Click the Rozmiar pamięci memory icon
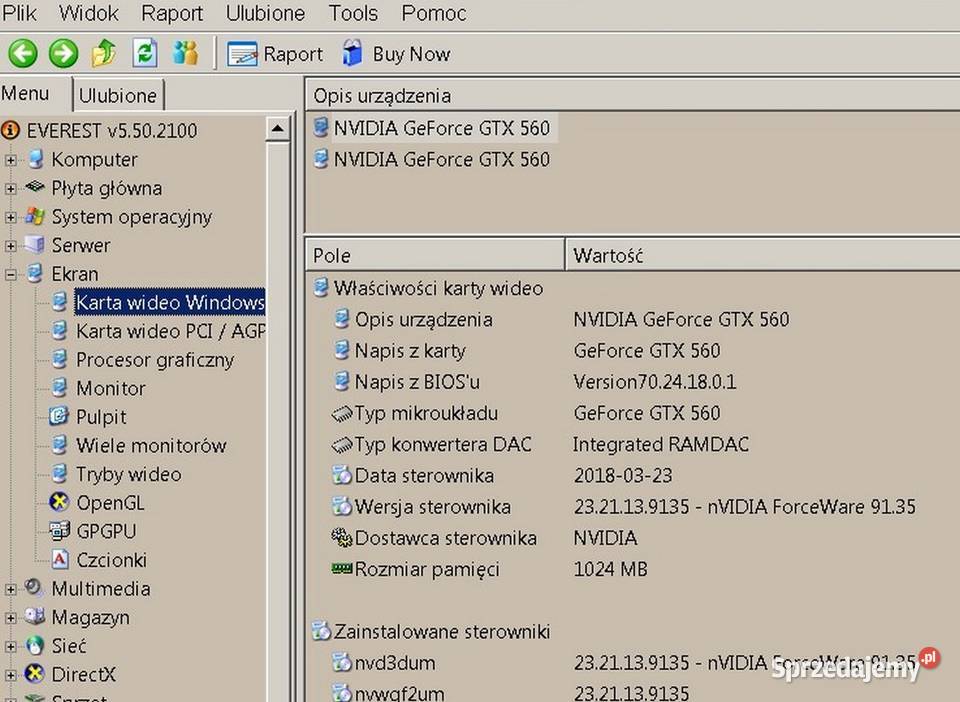 (342, 569)
